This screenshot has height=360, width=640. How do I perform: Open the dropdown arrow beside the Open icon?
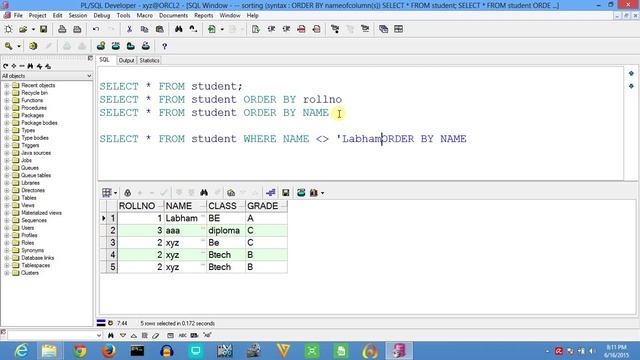pyautogui.click(x=33, y=29)
